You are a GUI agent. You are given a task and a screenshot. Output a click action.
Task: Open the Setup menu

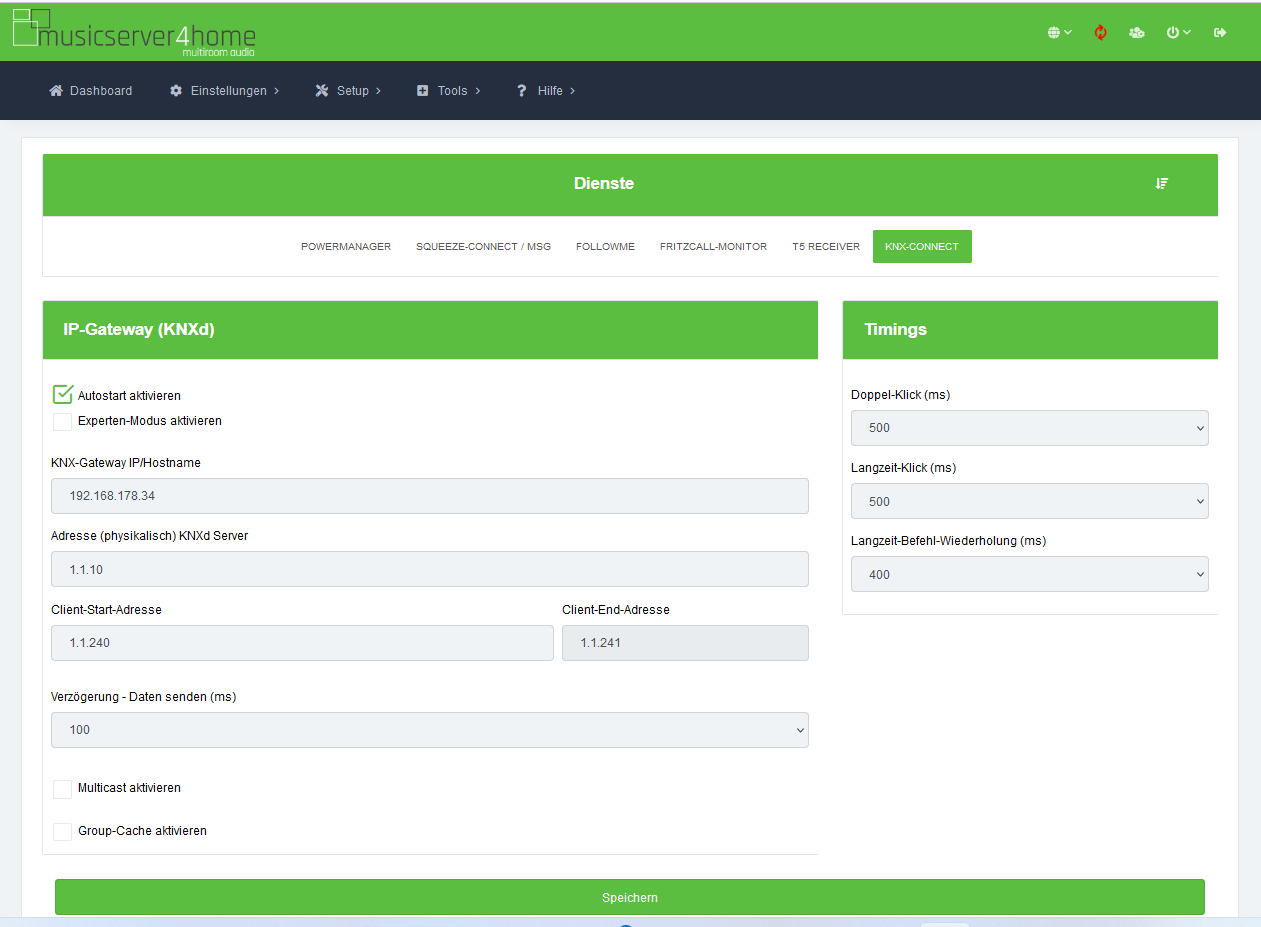tap(348, 91)
